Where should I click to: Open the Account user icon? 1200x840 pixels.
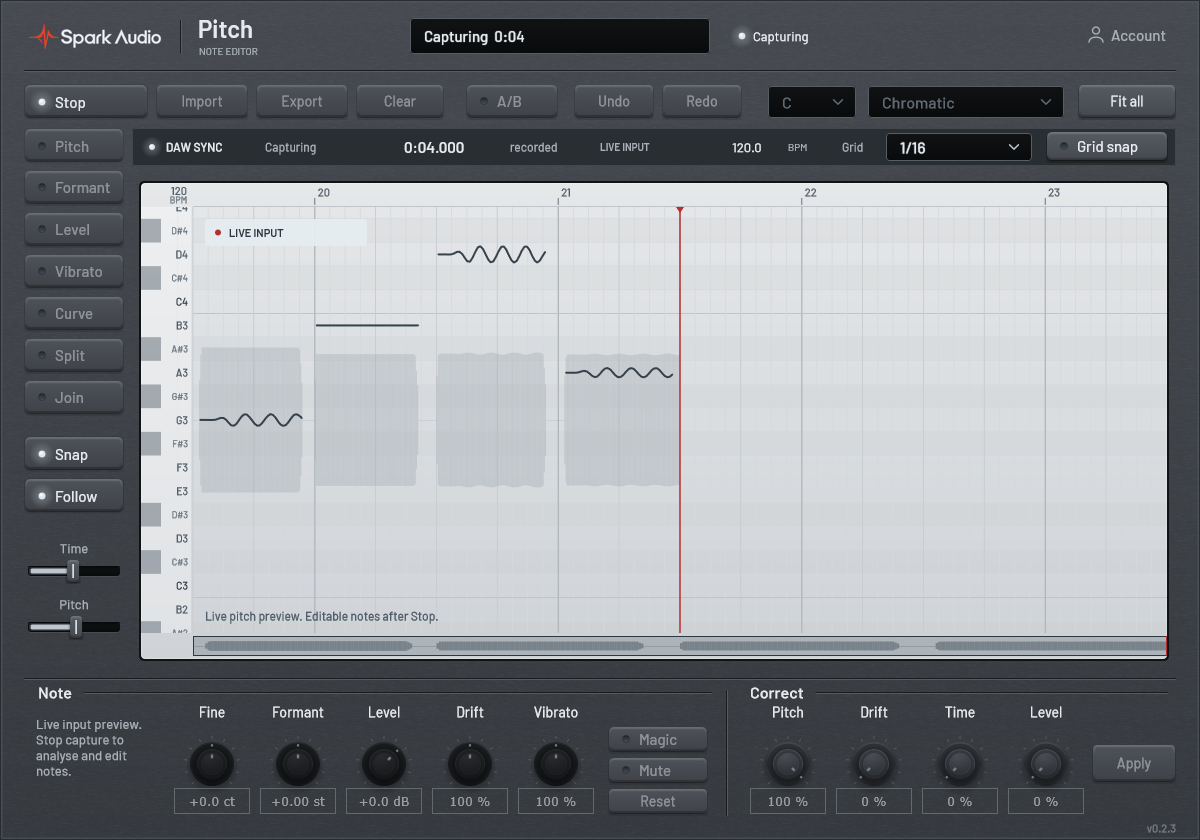pyautogui.click(x=1096, y=35)
